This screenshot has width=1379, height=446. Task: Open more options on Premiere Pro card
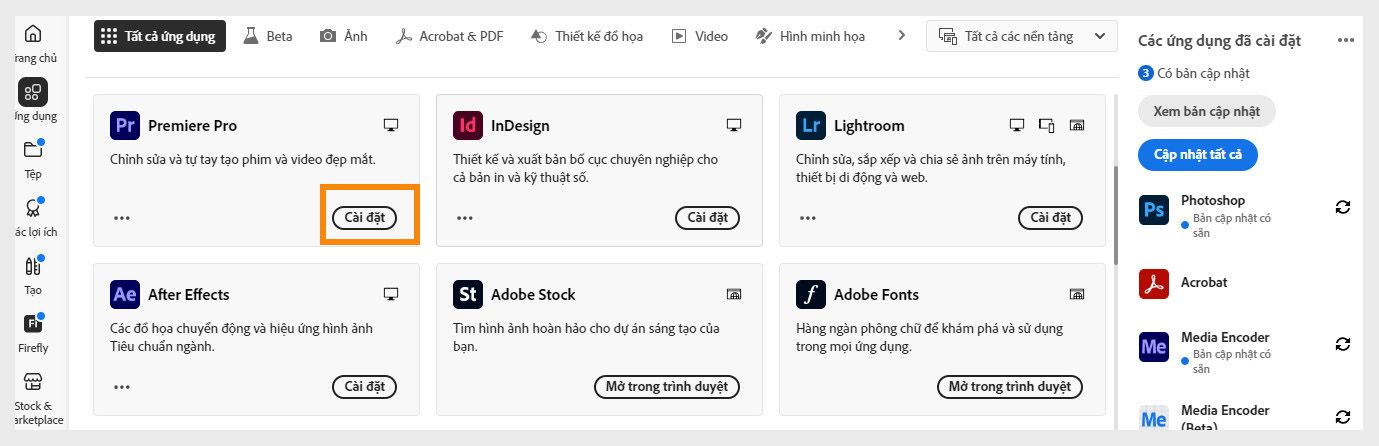122,217
